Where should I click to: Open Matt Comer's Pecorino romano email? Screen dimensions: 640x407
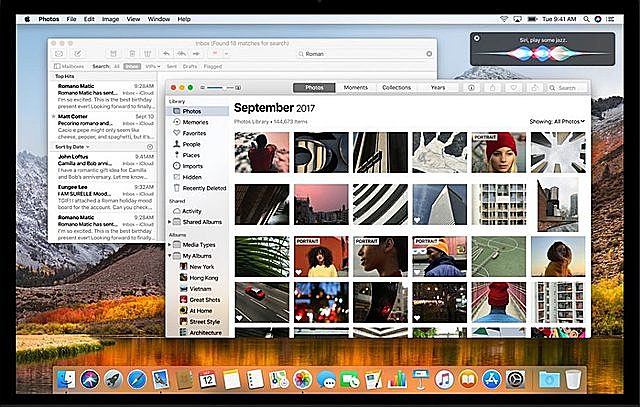103,127
